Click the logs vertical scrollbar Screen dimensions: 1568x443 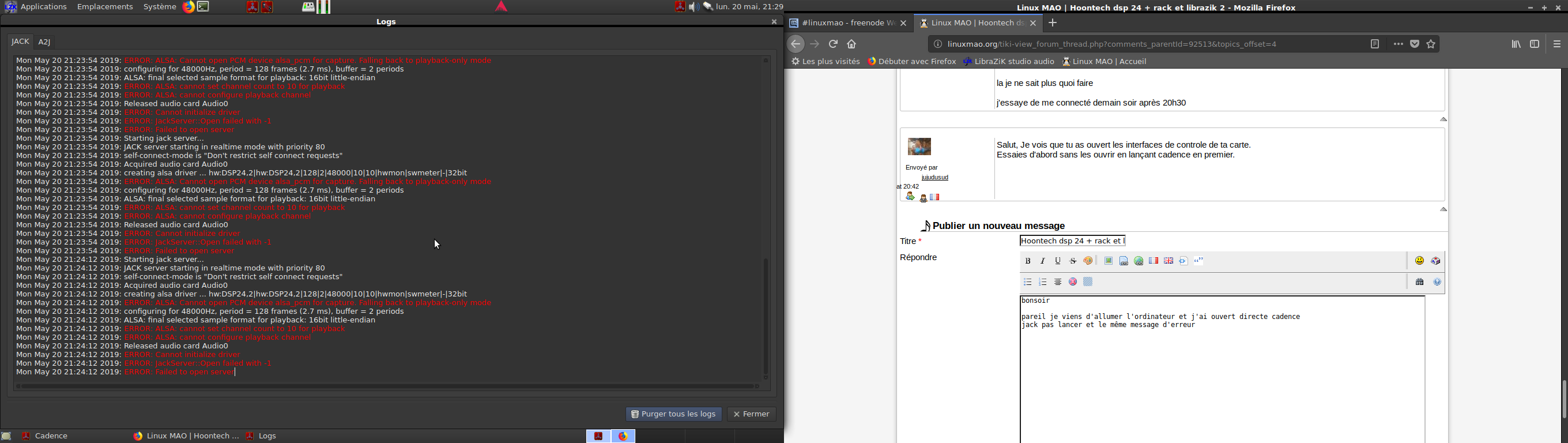point(766,317)
